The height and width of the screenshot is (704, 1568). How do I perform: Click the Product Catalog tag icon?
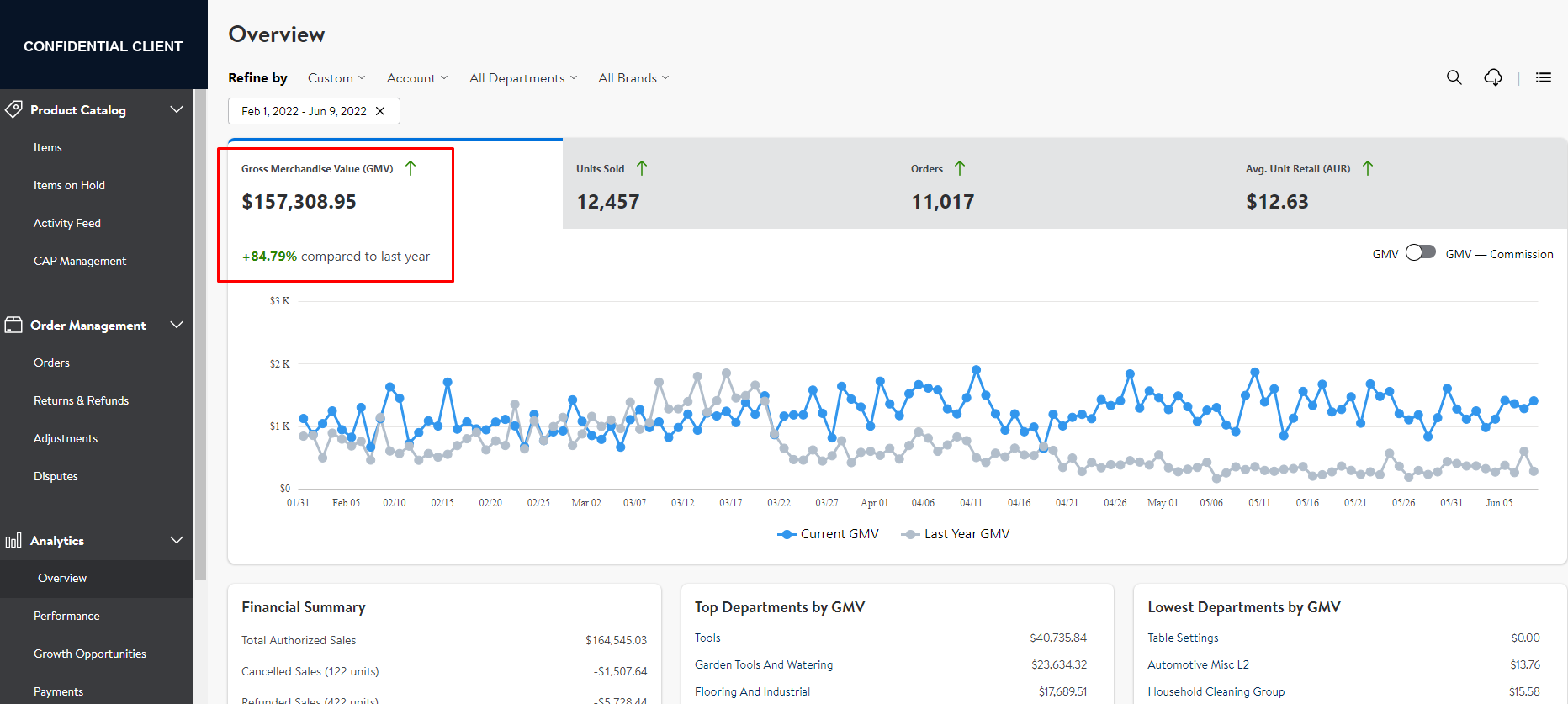(x=13, y=109)
